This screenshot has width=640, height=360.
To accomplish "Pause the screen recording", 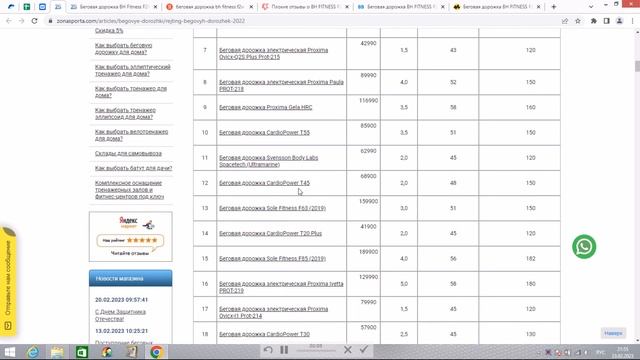I will tap(284, 350).
